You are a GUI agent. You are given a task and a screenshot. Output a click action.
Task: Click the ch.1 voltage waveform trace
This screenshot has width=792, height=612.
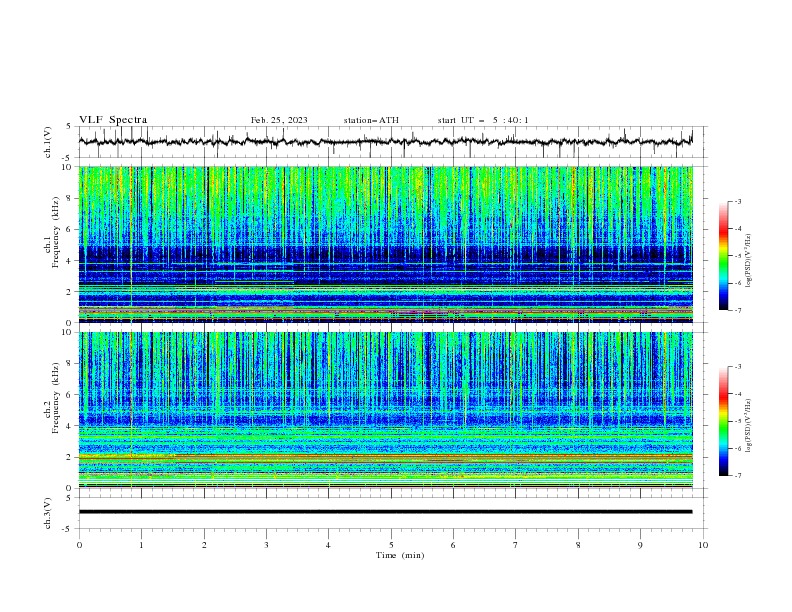385,142
